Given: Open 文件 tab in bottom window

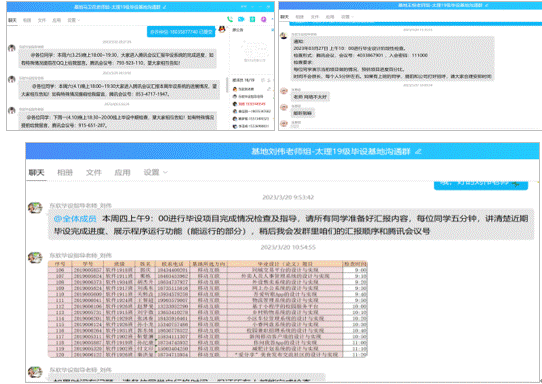Looking at the screenshot, I should coord(93,172).
